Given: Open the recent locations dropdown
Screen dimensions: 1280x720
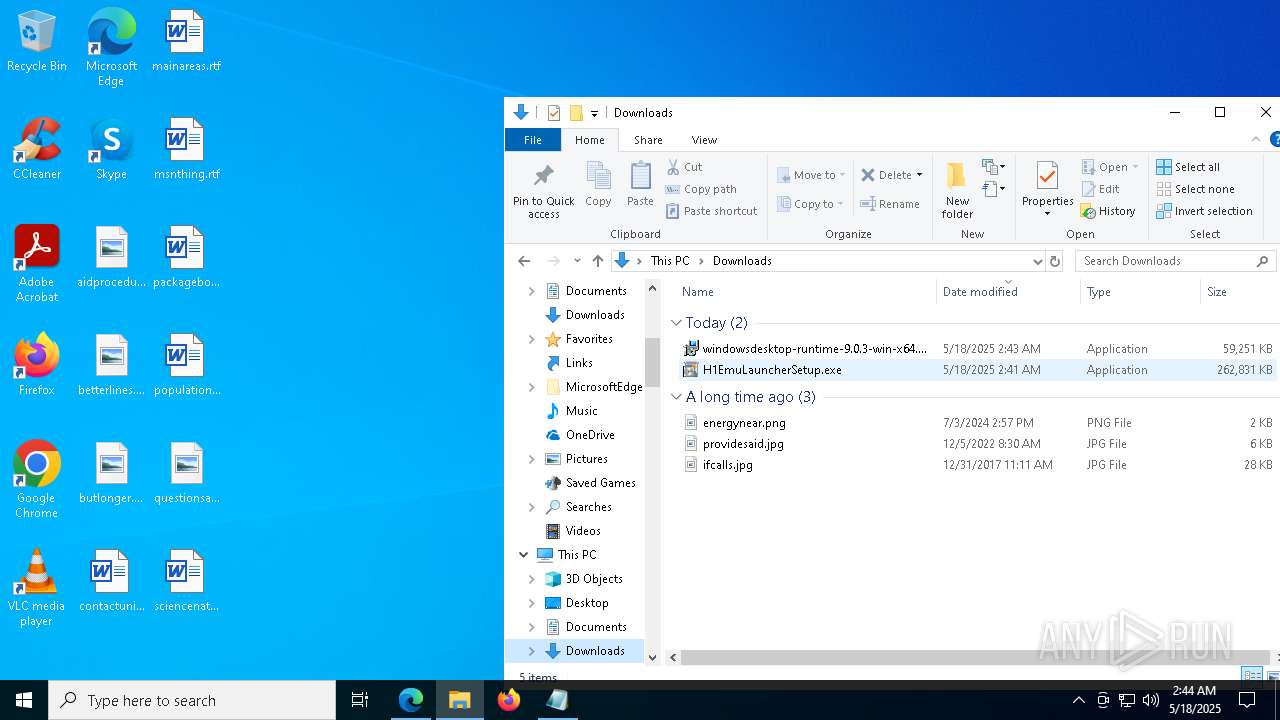Looking at the screenshot, I should coord(577,261).
